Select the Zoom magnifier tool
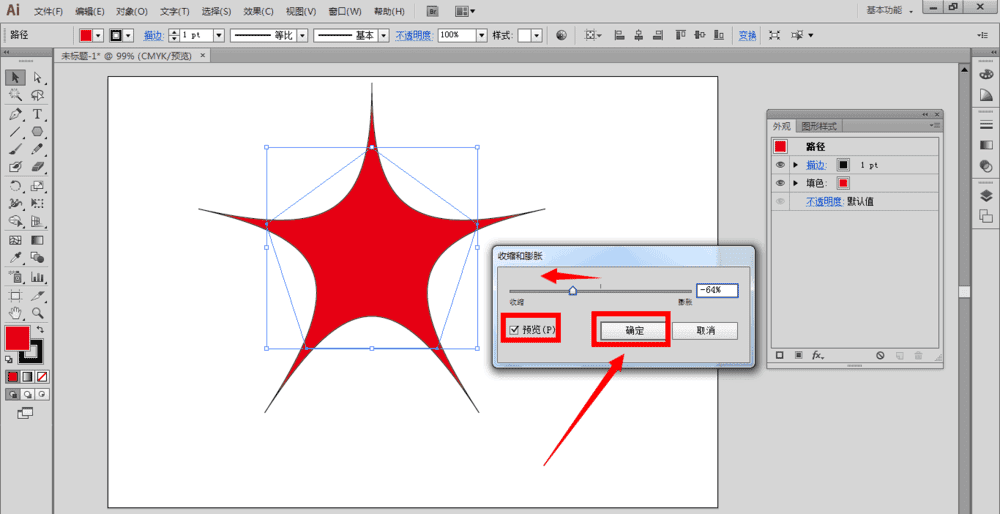 tap(38, 313)
